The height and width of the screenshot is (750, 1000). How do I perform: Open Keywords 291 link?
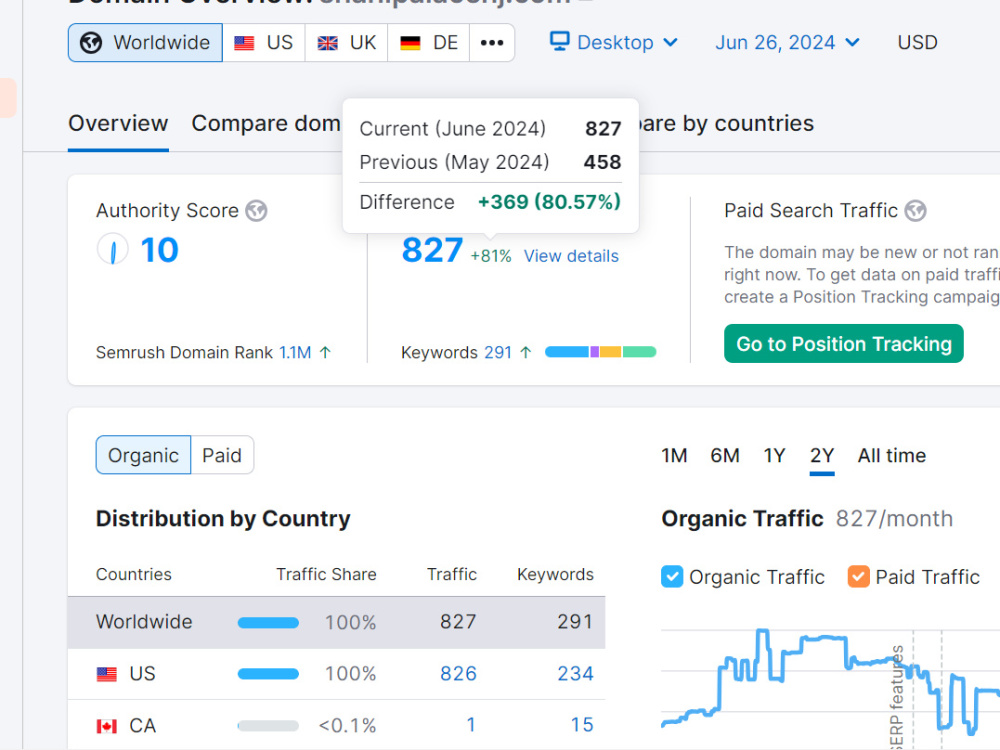click(497, 353)
